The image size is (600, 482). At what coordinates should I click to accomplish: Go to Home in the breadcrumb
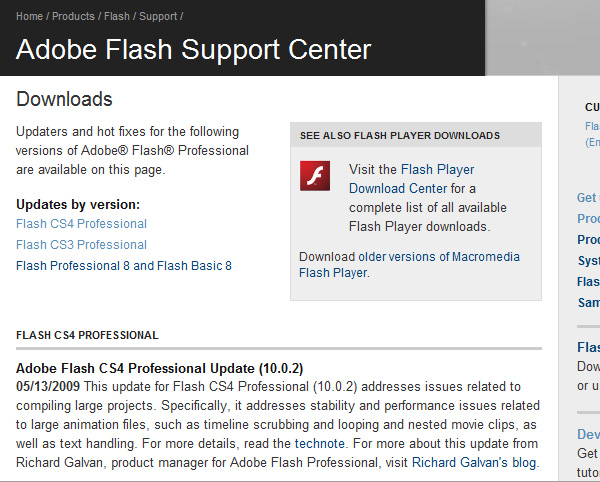29,16
